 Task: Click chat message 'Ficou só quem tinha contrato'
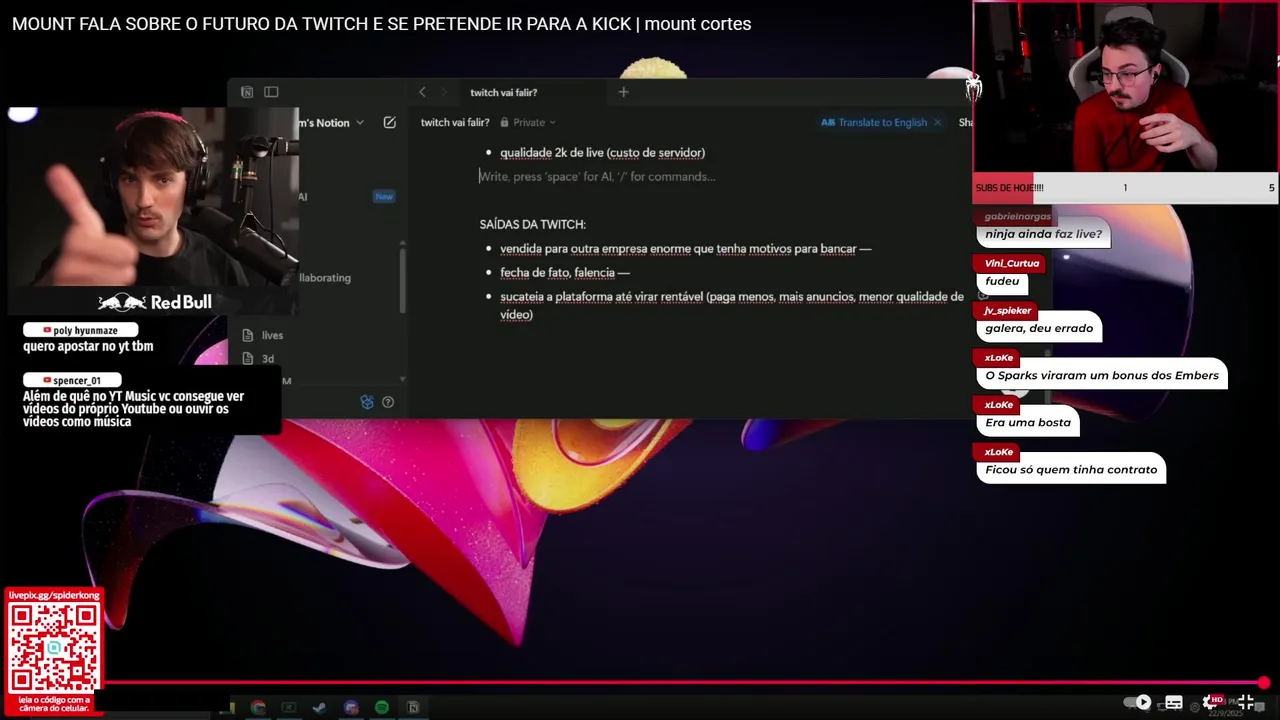[1071, 469]
